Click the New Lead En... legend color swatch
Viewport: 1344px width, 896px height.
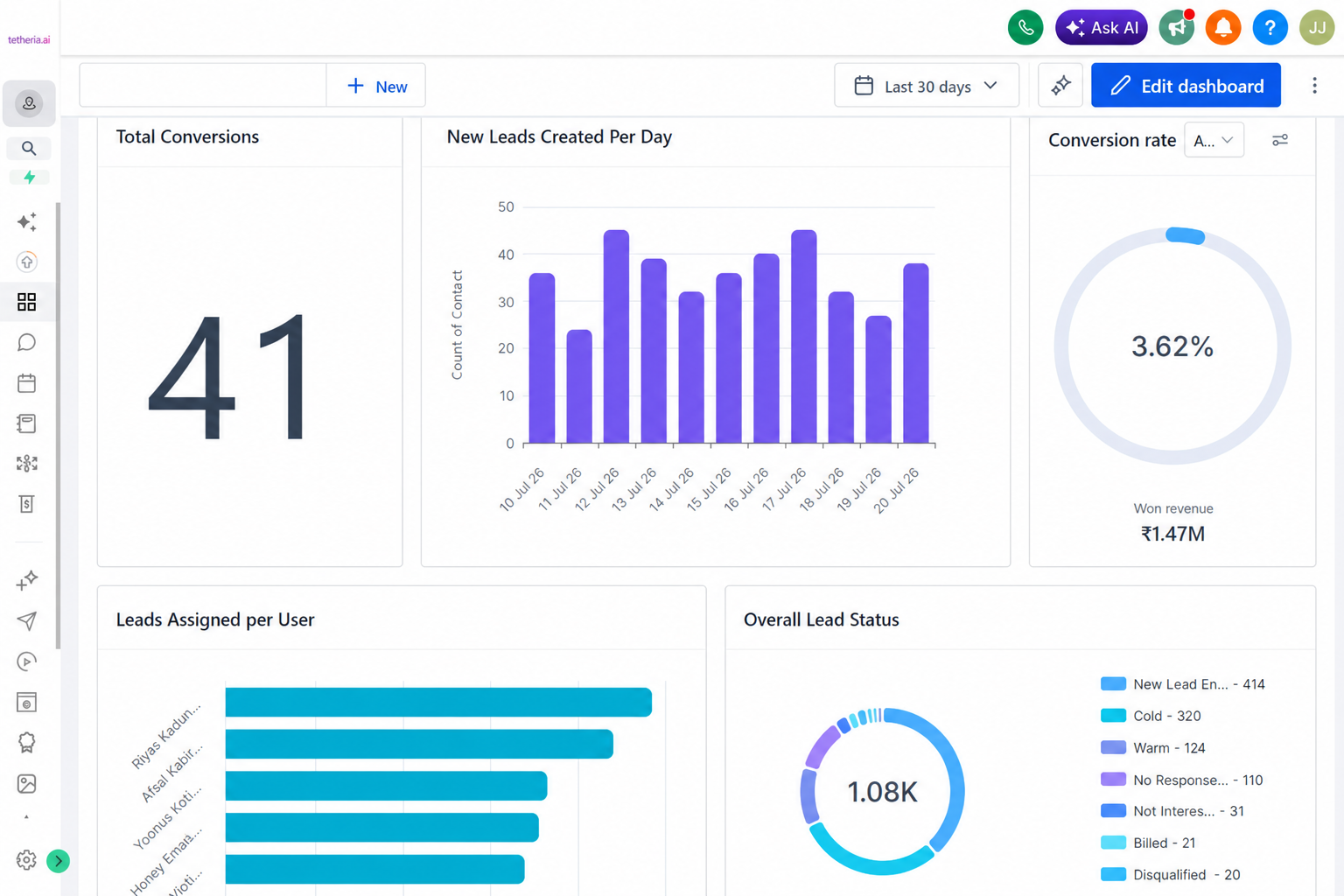tap(1113, 683)
